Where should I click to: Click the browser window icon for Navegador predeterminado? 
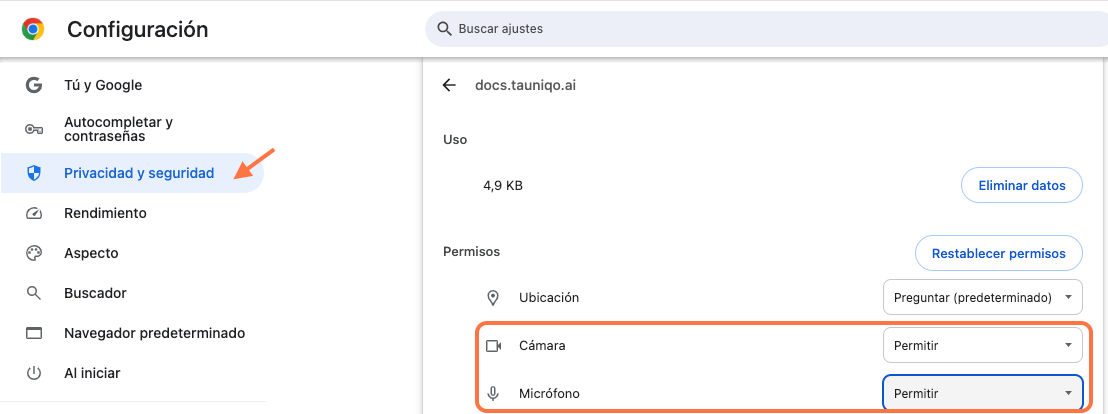point(34,333)
